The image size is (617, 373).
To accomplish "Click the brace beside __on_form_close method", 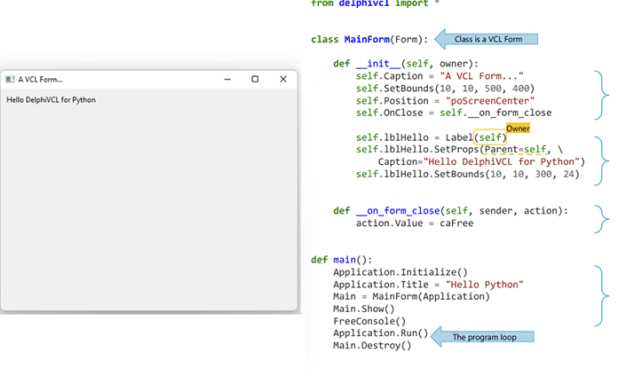I will 602,219.
